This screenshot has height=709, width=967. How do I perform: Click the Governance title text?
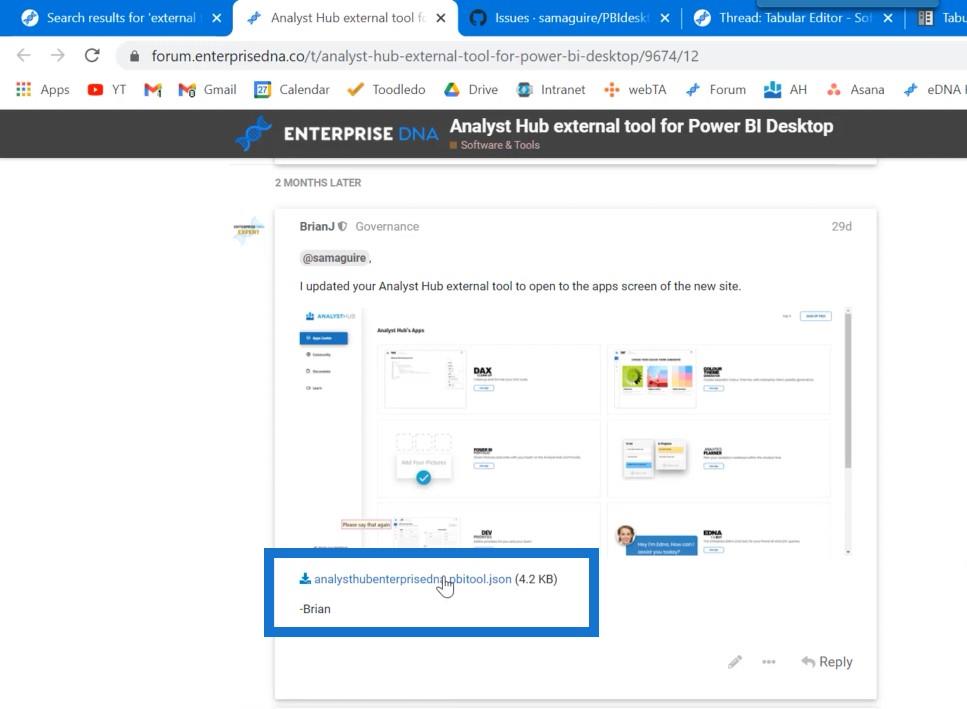(387, 226)
